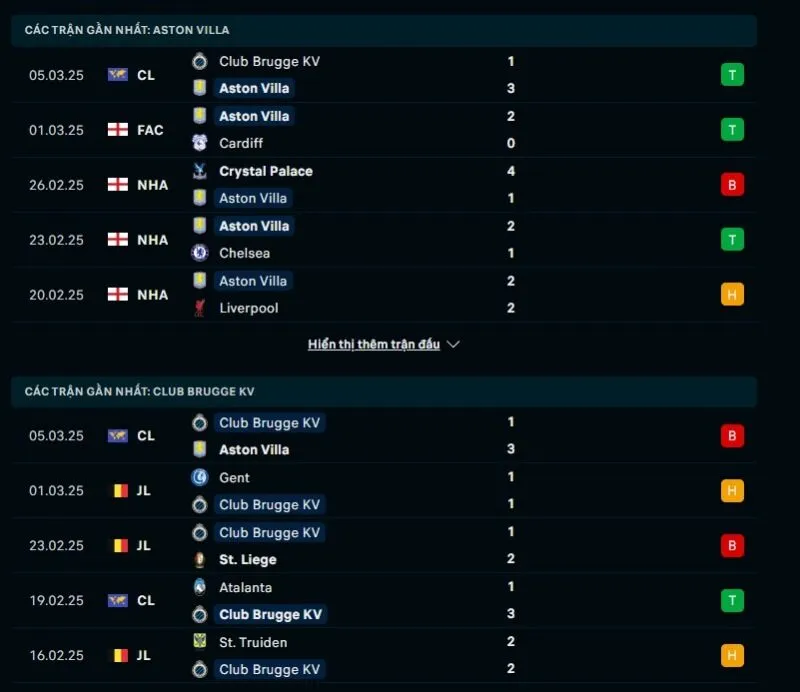Click green T badge for Atalanta match
This screenshot has height=692, width=800.
732,601
